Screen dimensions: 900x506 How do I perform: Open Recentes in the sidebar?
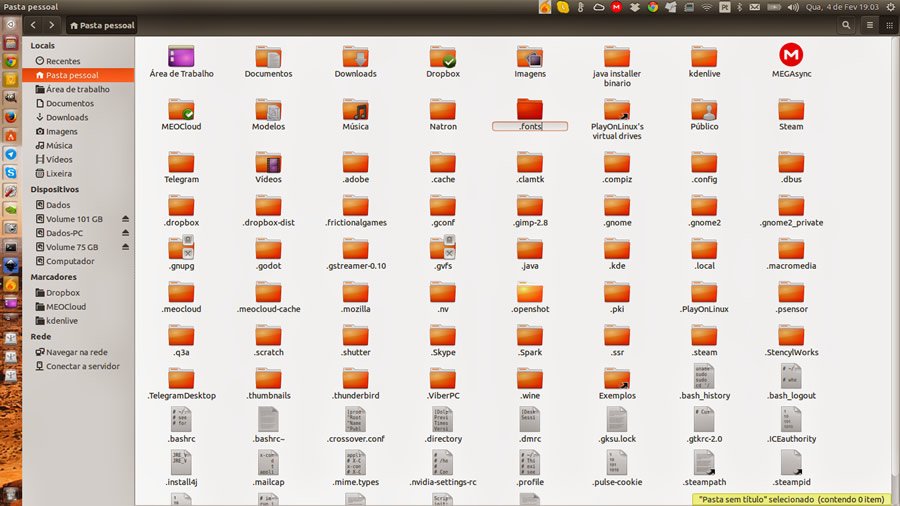click(x=62, y=61)
